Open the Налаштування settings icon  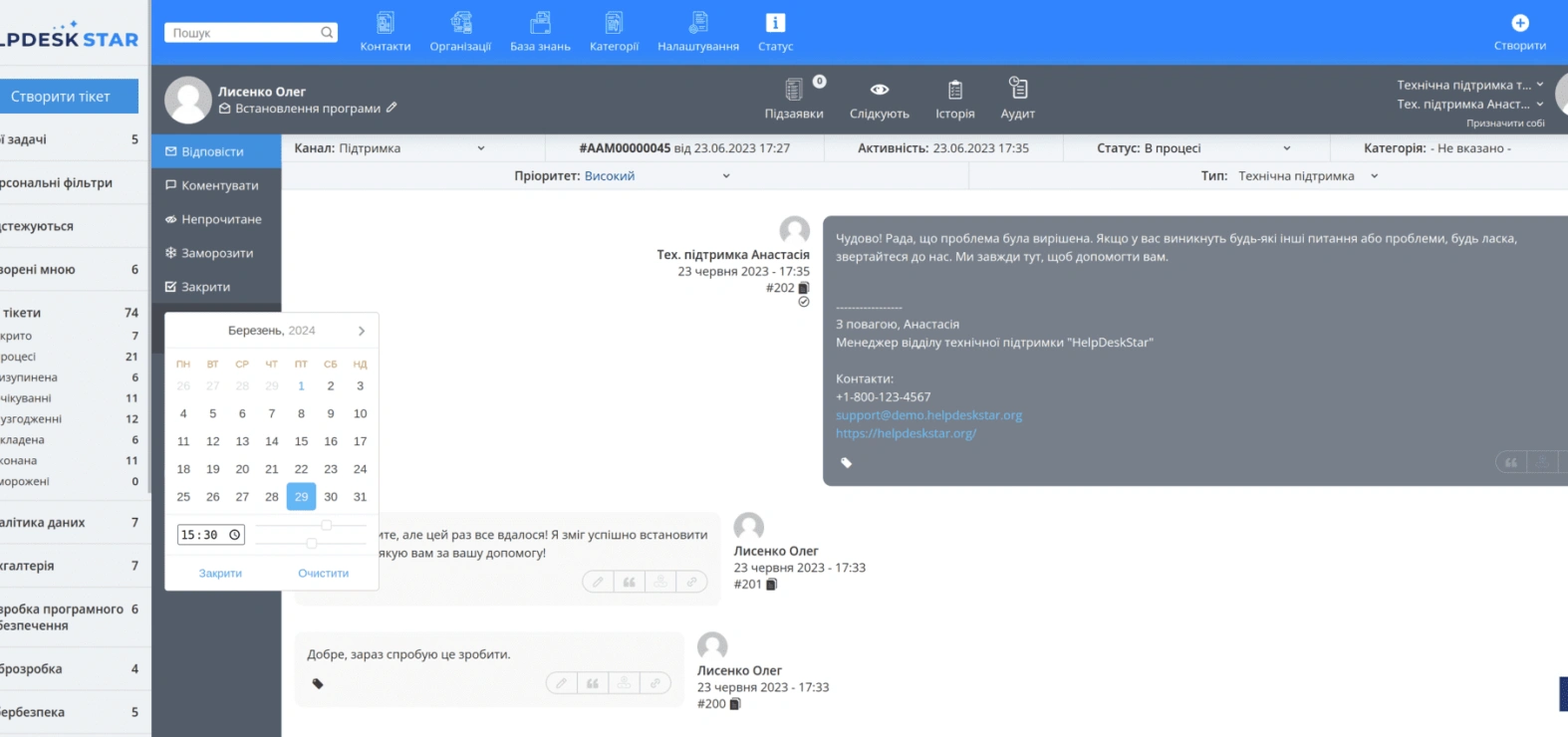(698, 22)
